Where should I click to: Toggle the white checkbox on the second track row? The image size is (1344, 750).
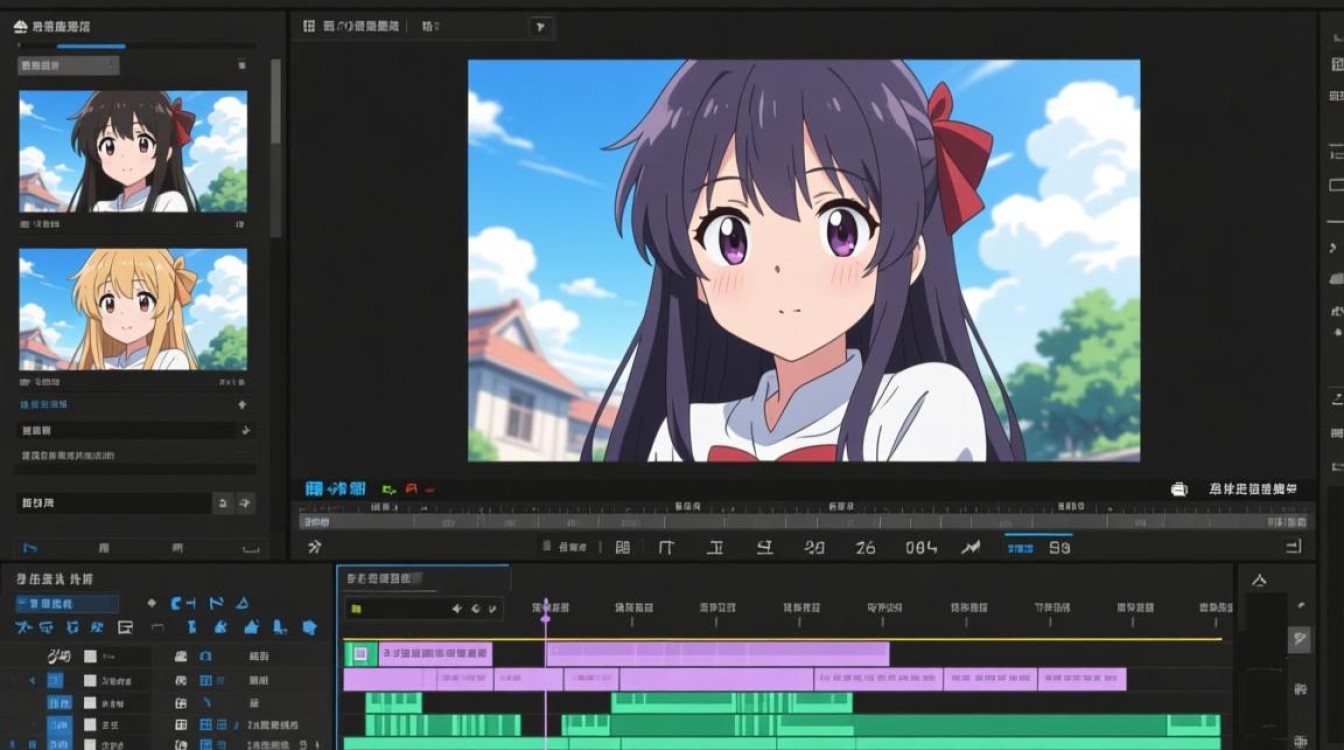[90, 680]
